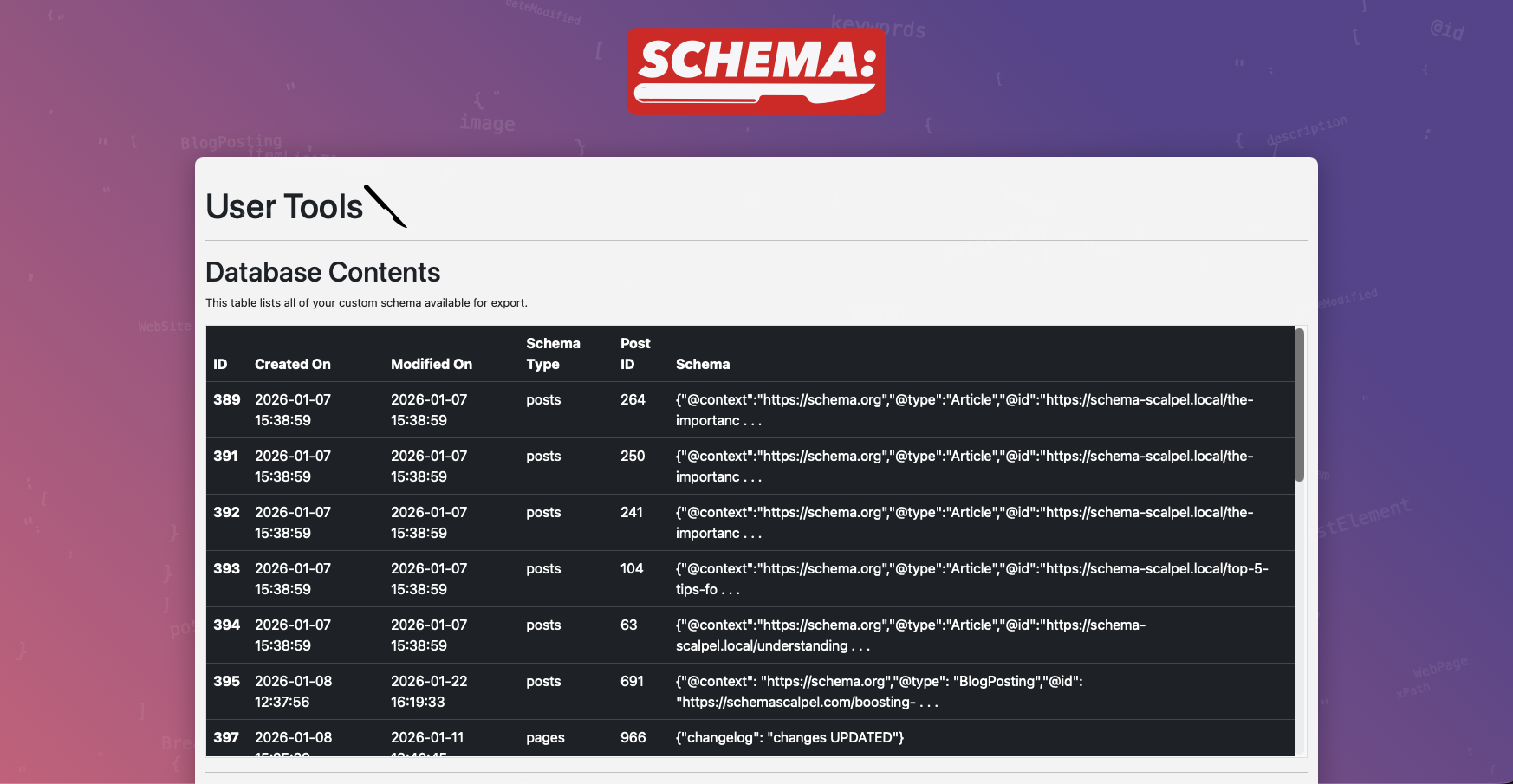Click the BlogPosting schema text in row 395

pos(879,691)
